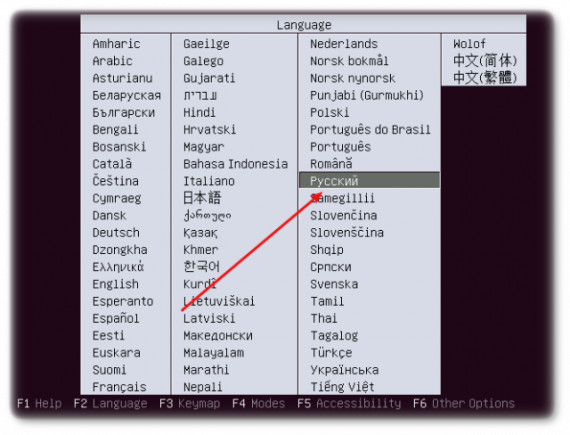Select Nederlands language option
Viewport: 570px width, 435px height.
coord(344,44)
